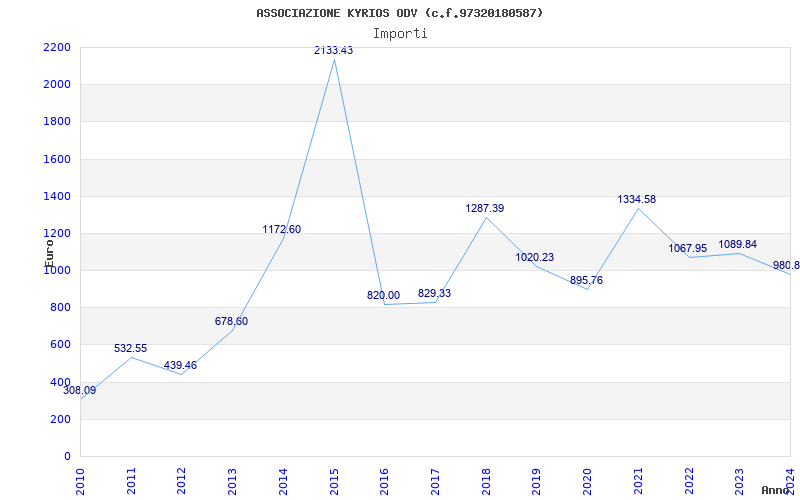This screenshot has width=800, height=500.
Task: Click the data label 532.55
Action: tap(130, 348)
